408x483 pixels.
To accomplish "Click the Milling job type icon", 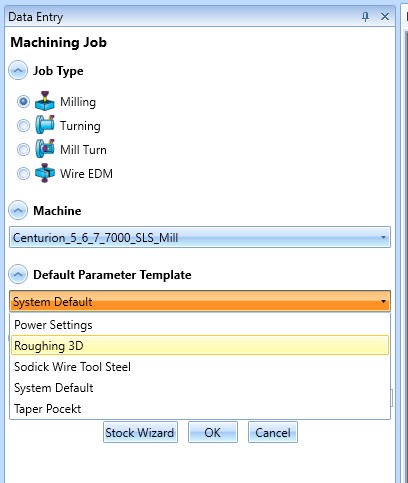I will pyautogui.click(x=45, y=101).
